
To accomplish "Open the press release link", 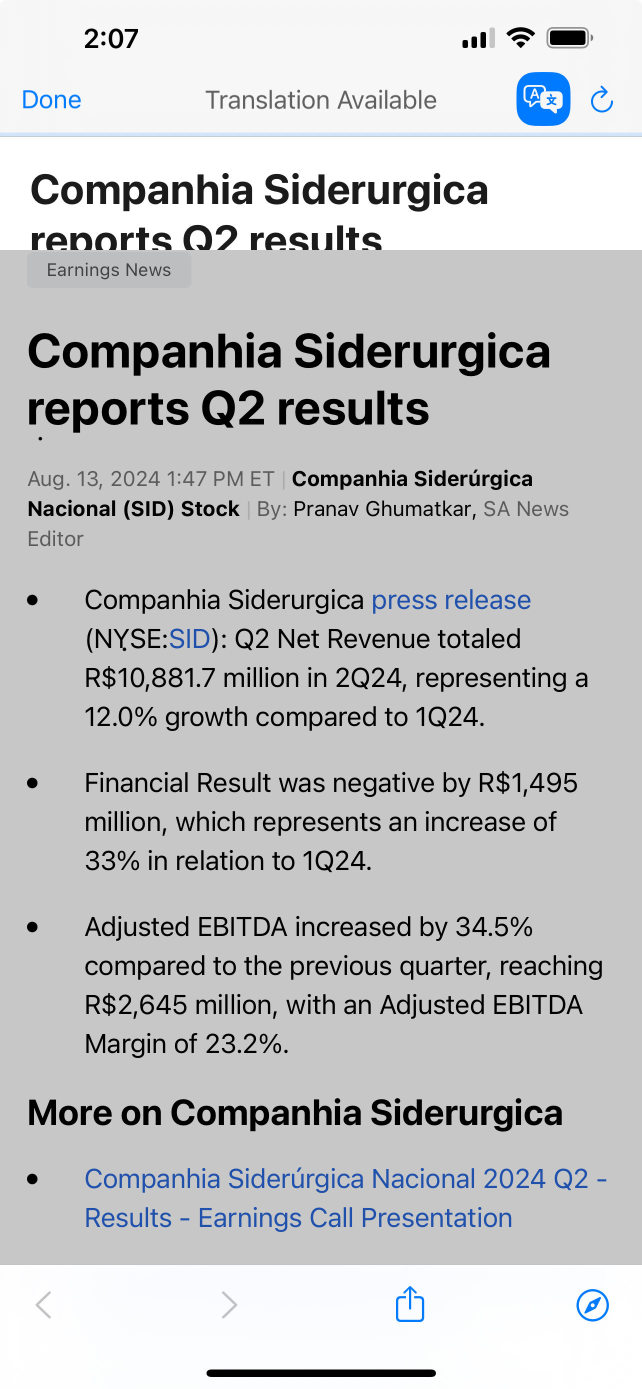I will coord(451,600).
